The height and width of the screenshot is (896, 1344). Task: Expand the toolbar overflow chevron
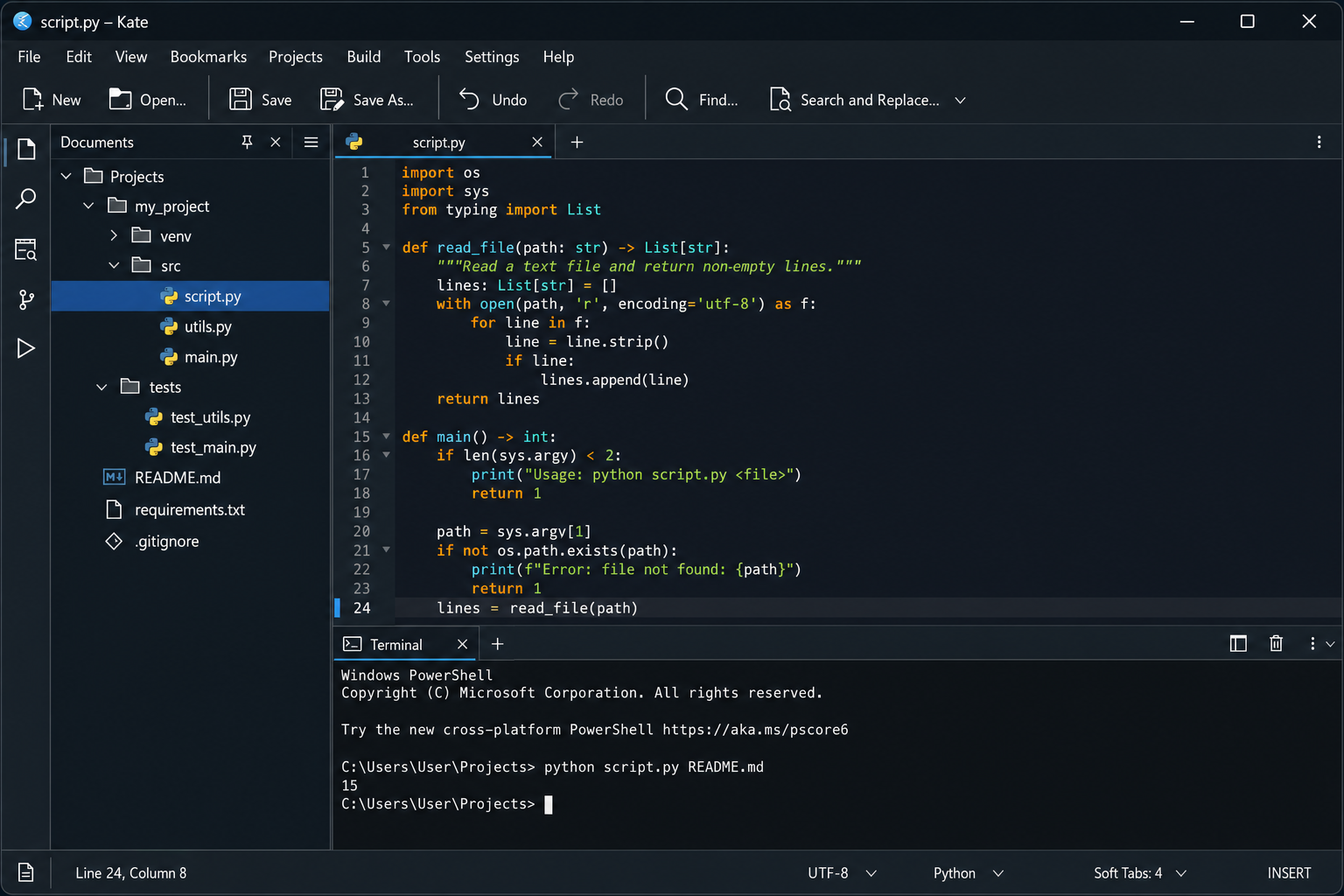960,101
